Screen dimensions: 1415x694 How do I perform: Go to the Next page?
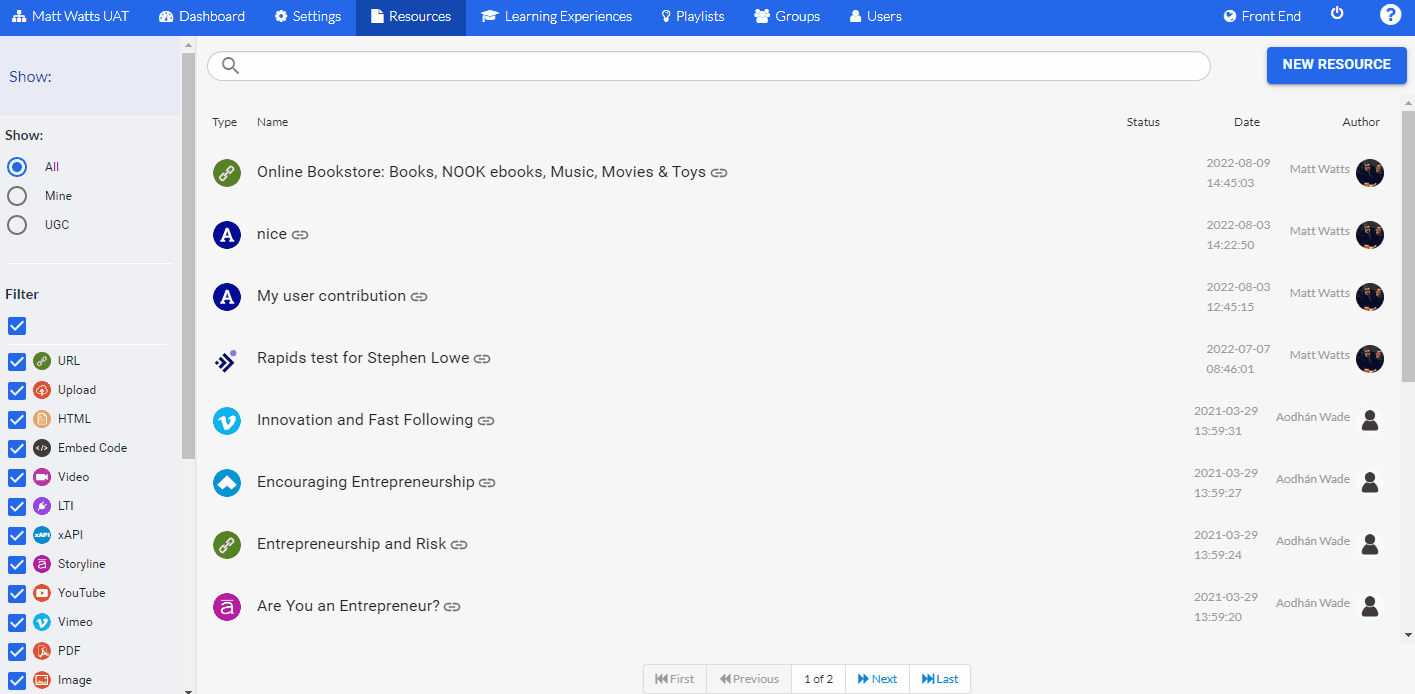877,679
